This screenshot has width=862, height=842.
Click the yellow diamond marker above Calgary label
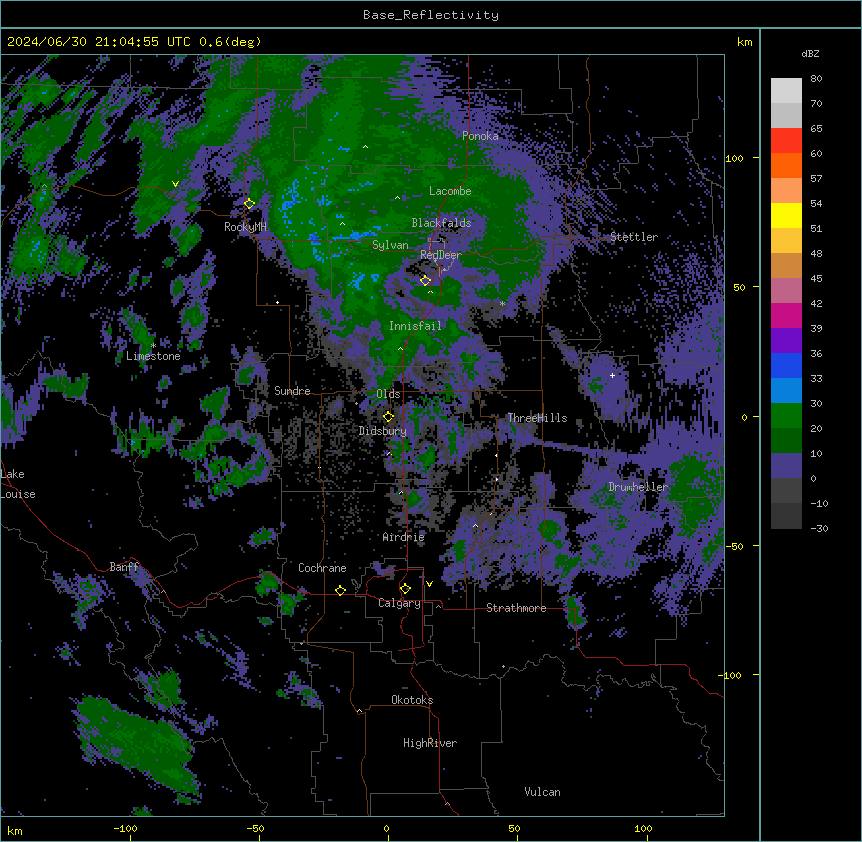point(405,589)
